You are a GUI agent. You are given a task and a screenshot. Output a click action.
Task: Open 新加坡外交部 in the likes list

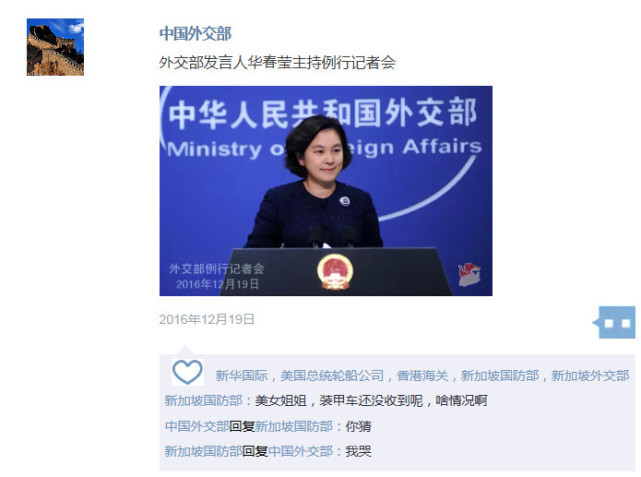coord(590,376)
